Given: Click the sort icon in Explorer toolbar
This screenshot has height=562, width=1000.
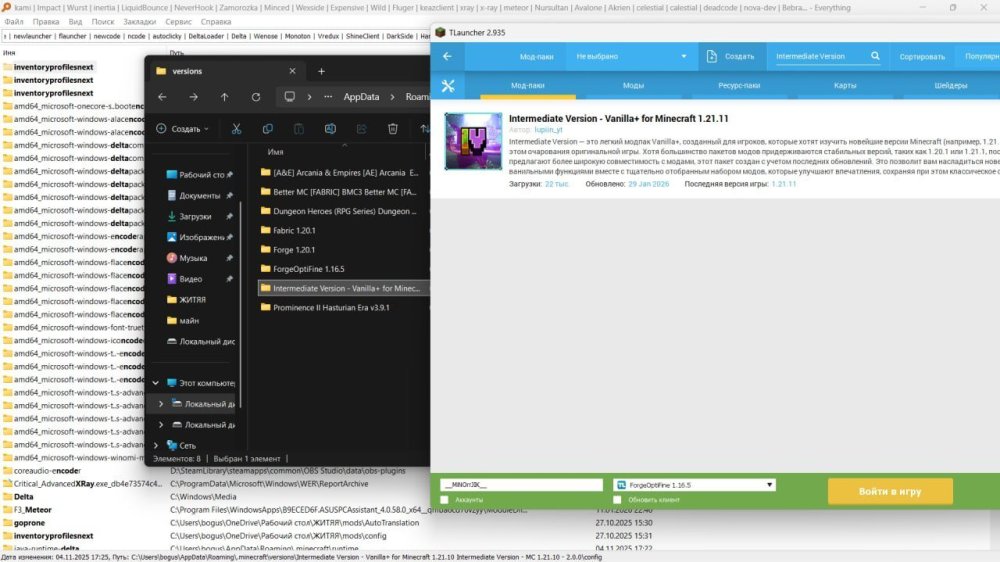Looking at the screenshot, I should click(x=424, y=129).
